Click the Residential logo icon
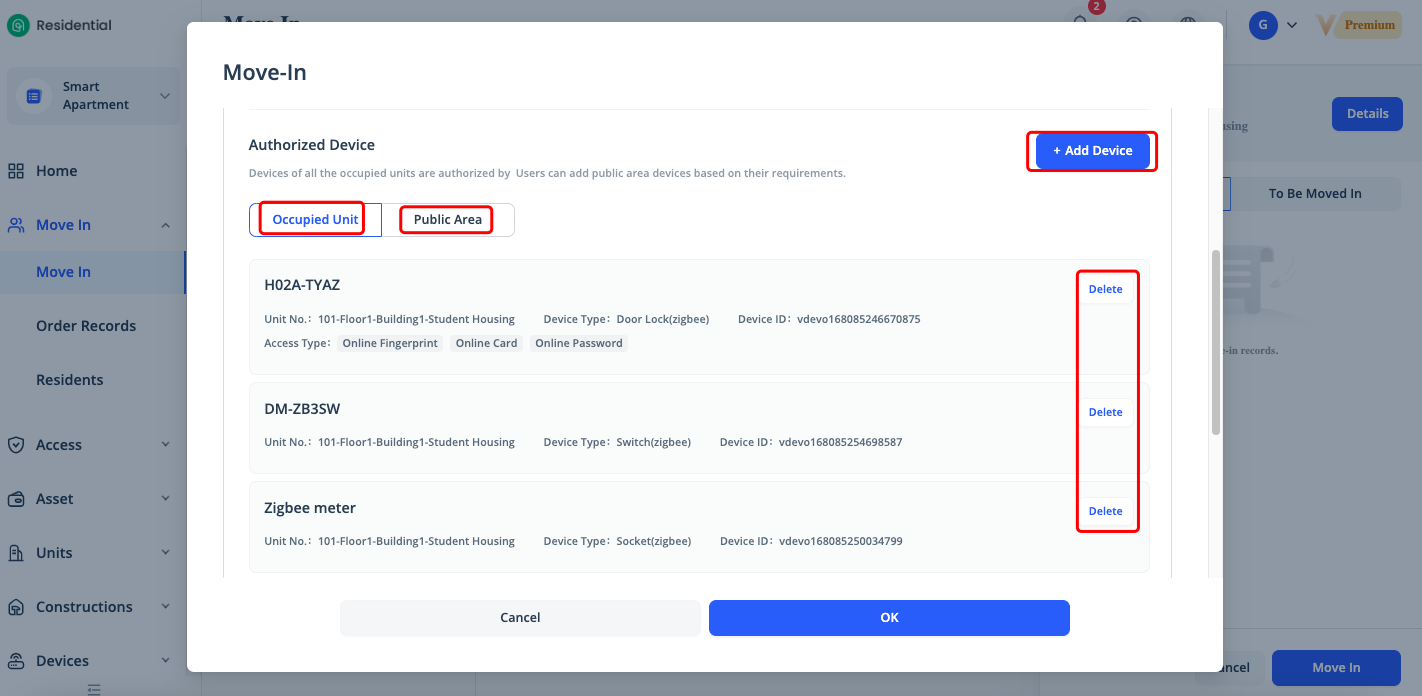 [x=18, y=25]
